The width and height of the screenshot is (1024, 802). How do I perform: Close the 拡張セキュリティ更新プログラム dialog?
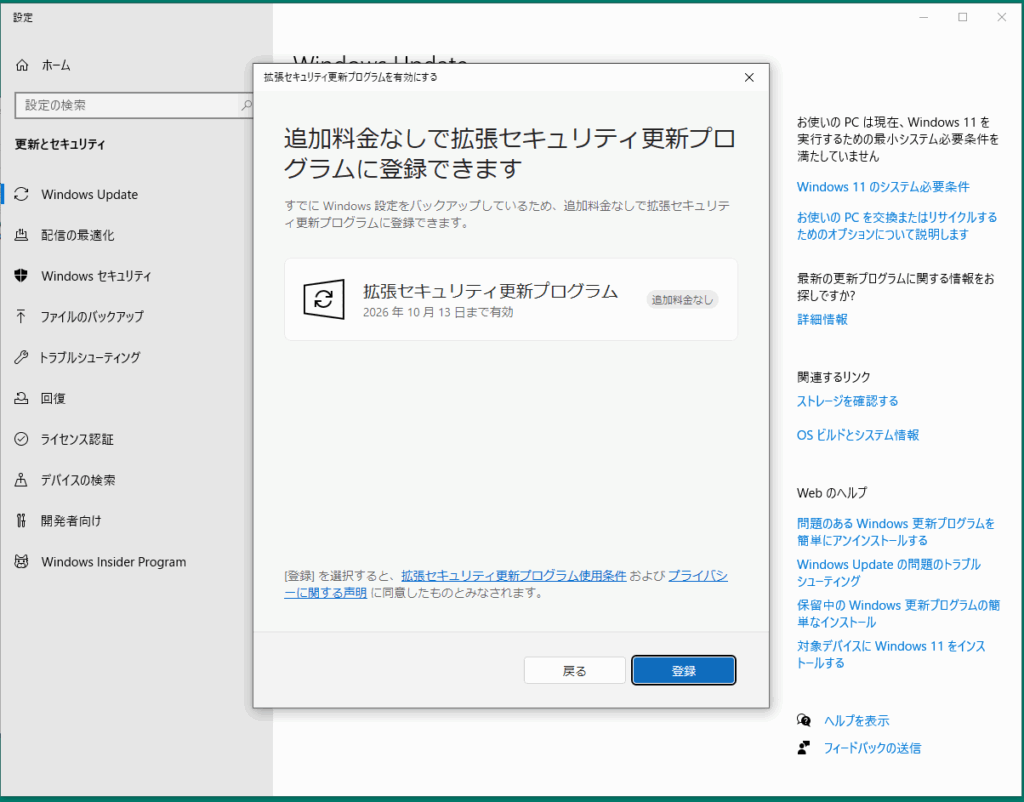[x=749, y=77]
